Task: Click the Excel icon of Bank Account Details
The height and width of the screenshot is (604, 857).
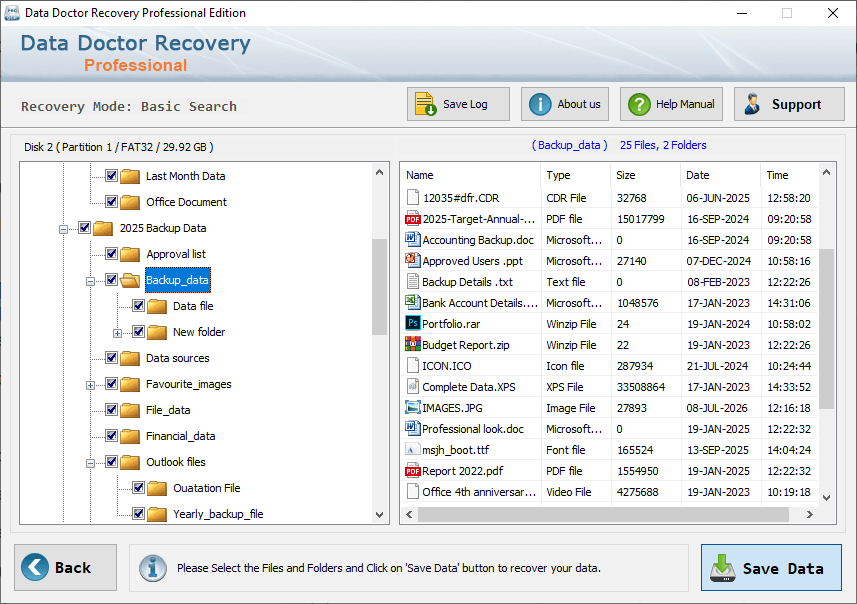Action: 412,302
